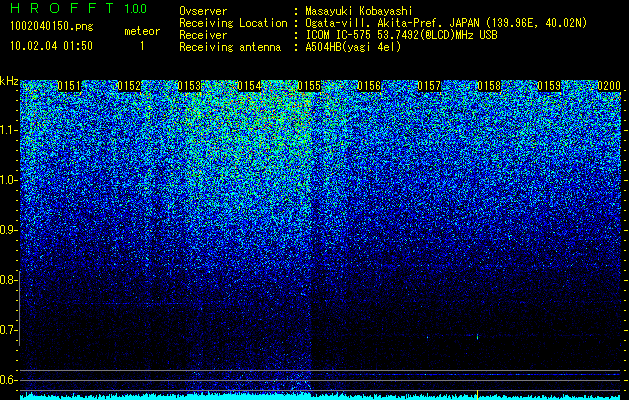
Task: Click the 0156 time marker
Action: [x=369, y=86]
